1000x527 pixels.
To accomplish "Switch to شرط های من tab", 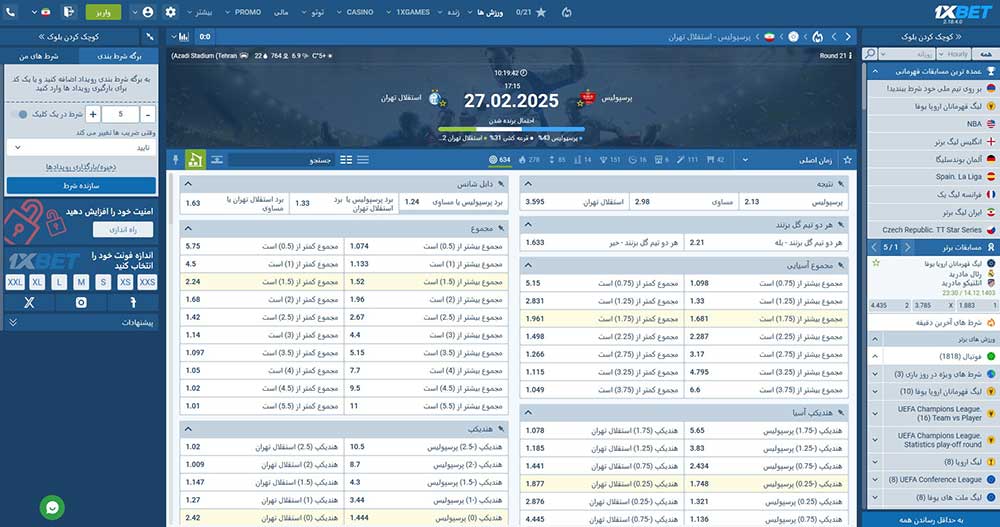I will 39,56.
